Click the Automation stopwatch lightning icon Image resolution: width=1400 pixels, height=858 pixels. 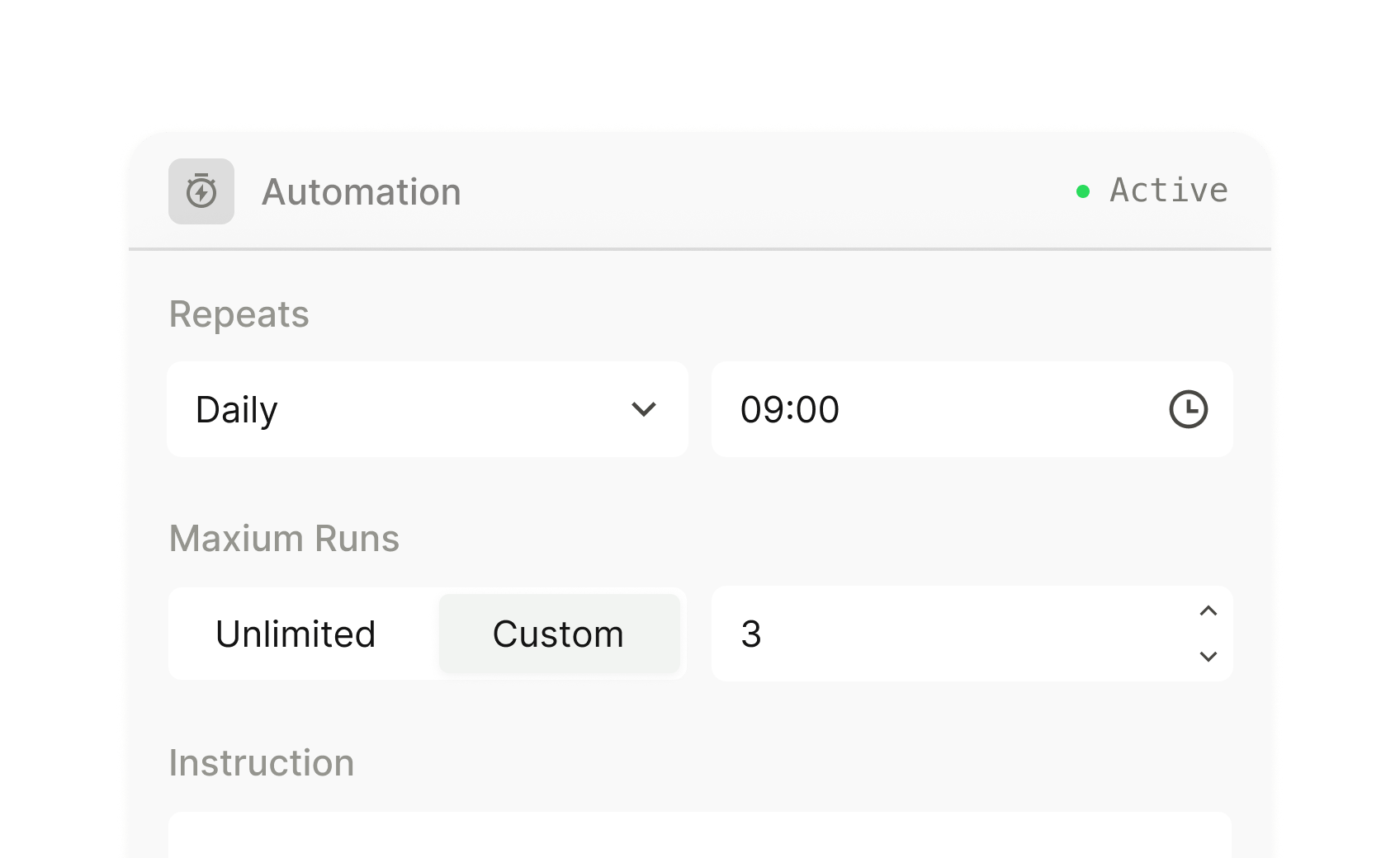coord(201,191)
